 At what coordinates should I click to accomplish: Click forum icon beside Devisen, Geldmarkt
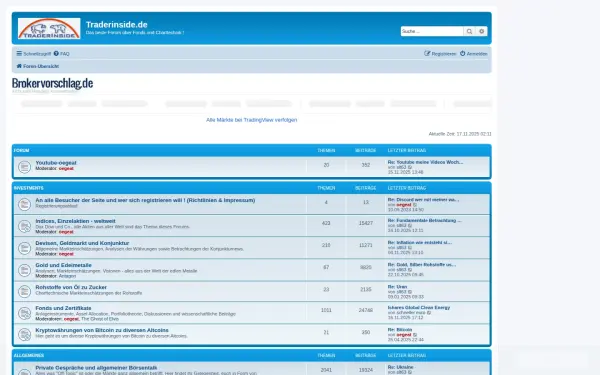pyautogui.click(x=24, y=248)
